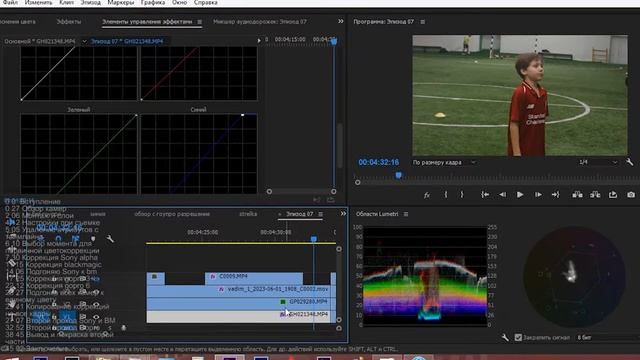Open the Окно menu

coord(179,2)
